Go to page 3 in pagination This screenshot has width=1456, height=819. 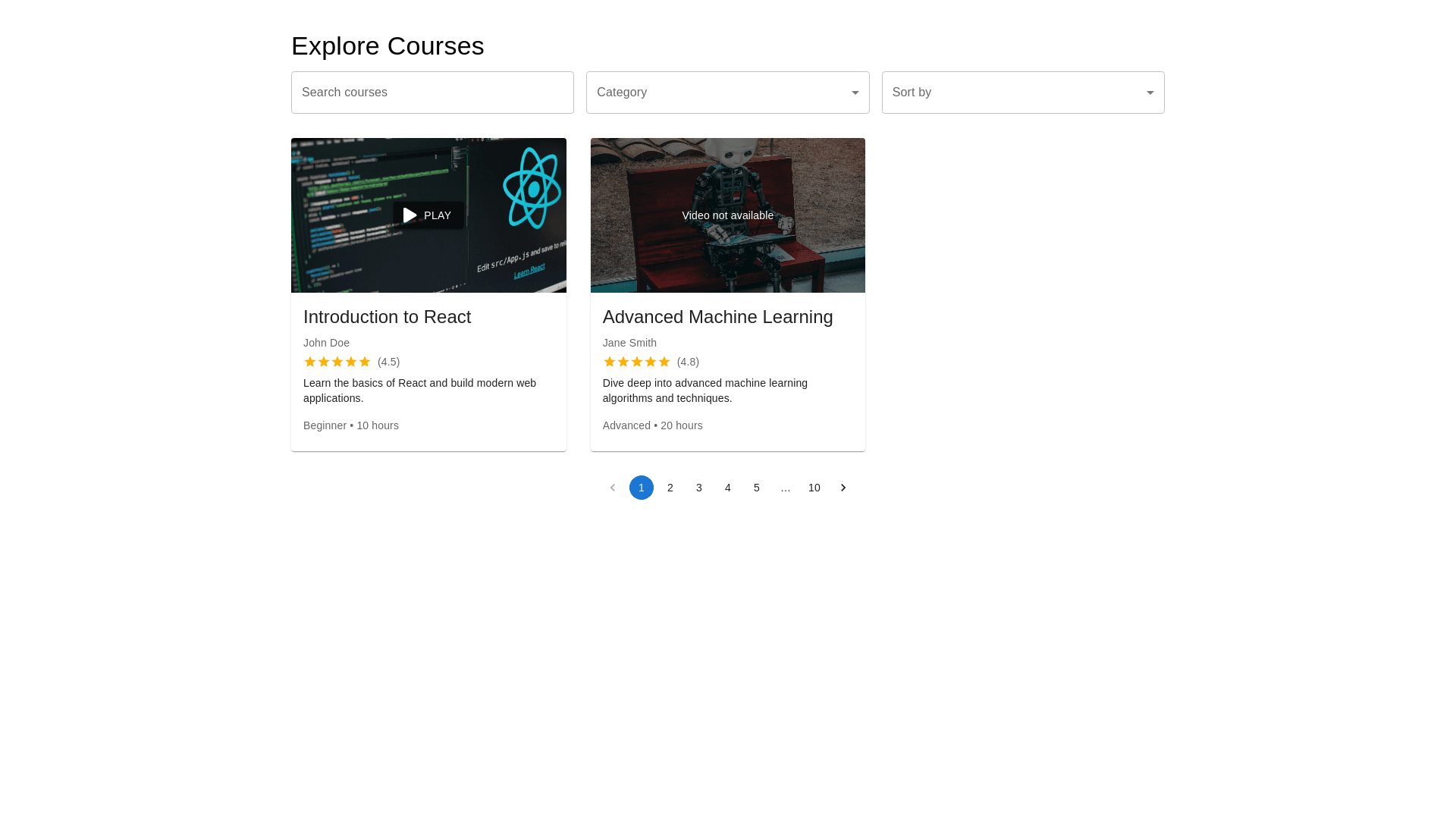point(699,488)
